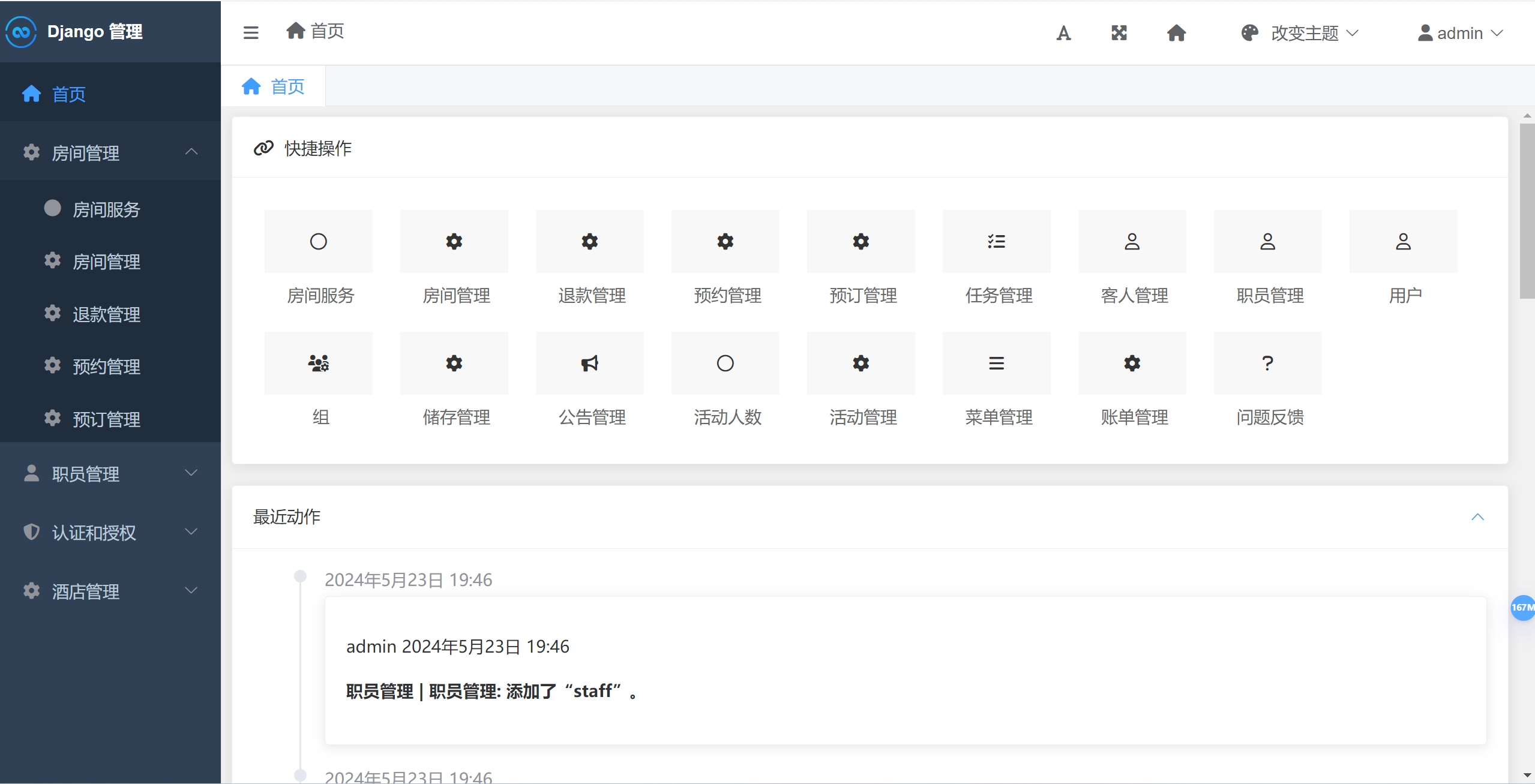The image size is (1535, 784).
Task: Click the 快捷操作 panel heading
Action: click(318, 148)
